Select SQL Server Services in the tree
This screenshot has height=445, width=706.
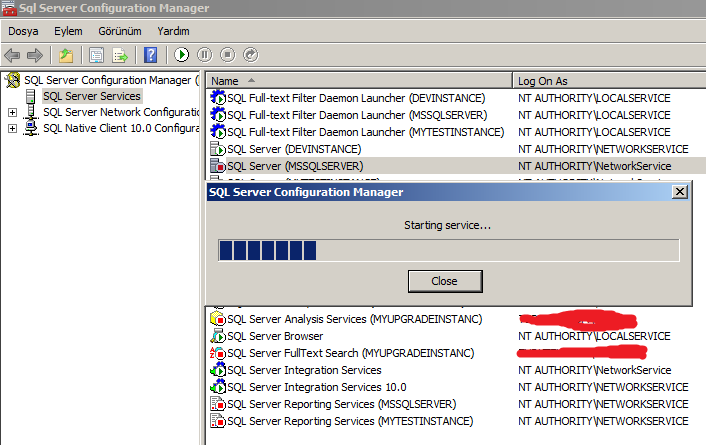tap(91, 96)
